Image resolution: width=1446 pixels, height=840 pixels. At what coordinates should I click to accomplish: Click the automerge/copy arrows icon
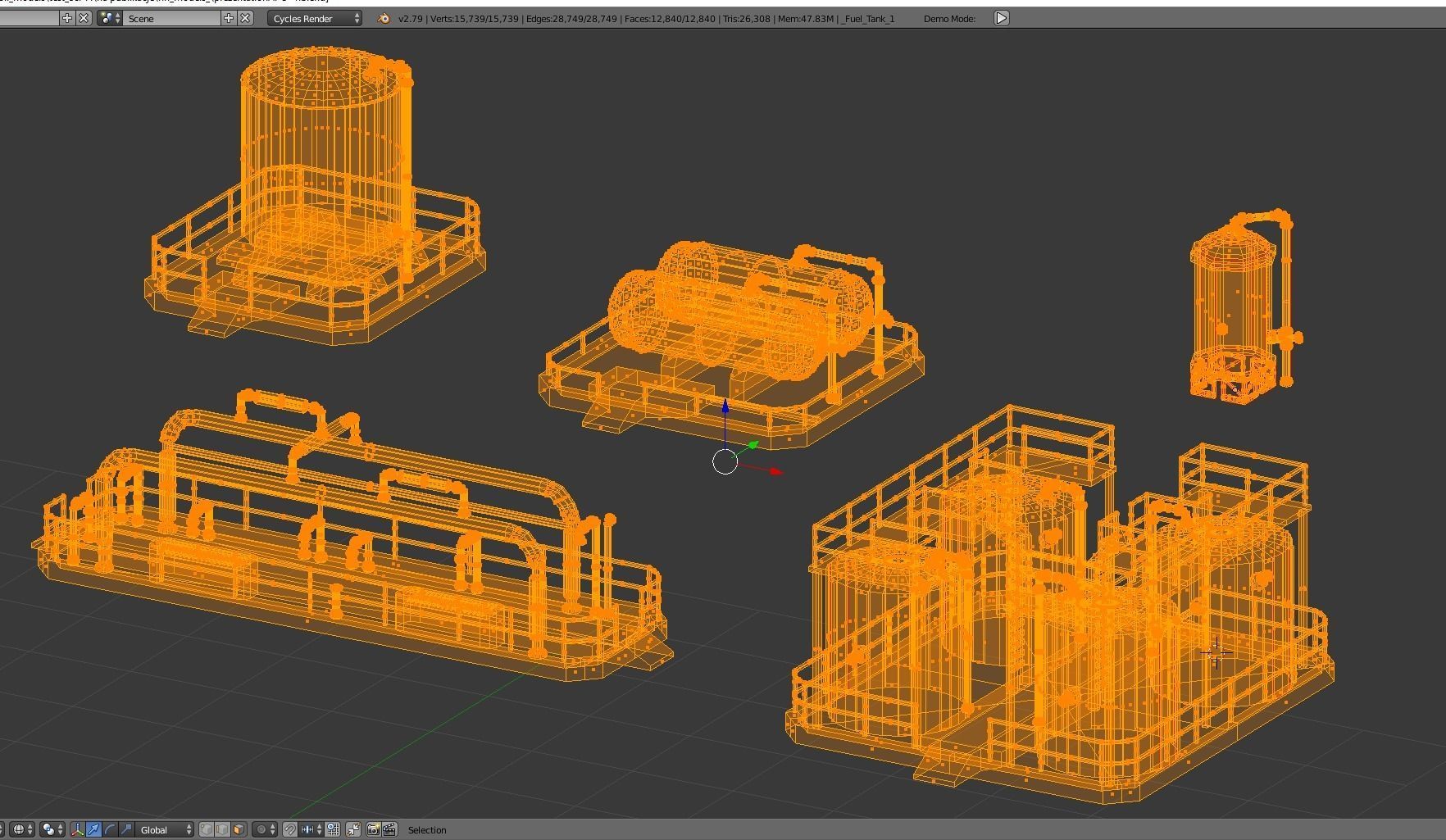click(x=353, y=829)
